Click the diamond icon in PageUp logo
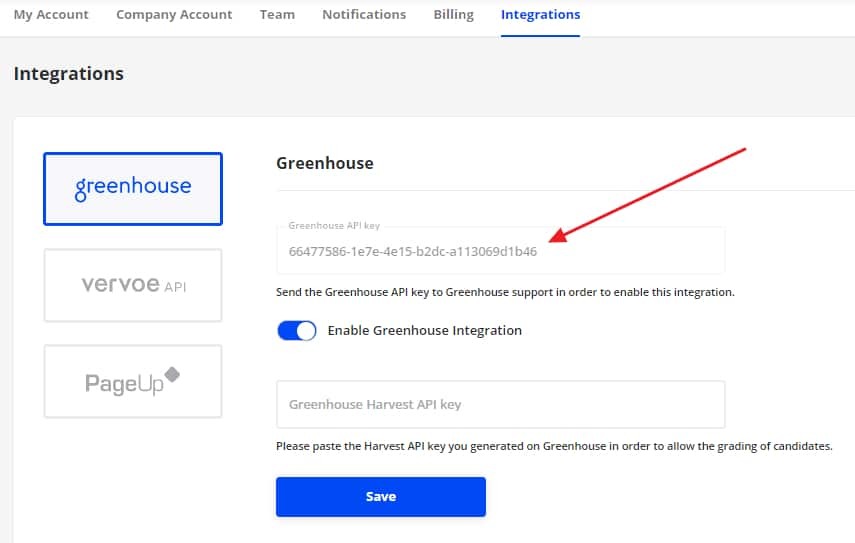The image size is (855, 543). [x=172, y=374]
